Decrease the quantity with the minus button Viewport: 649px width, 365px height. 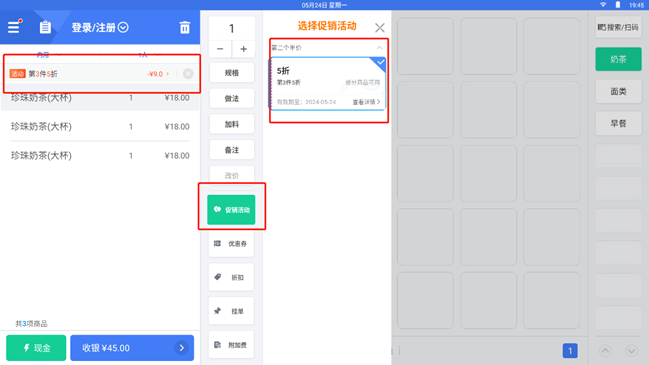pyautogui.click(x=220, y=49)
